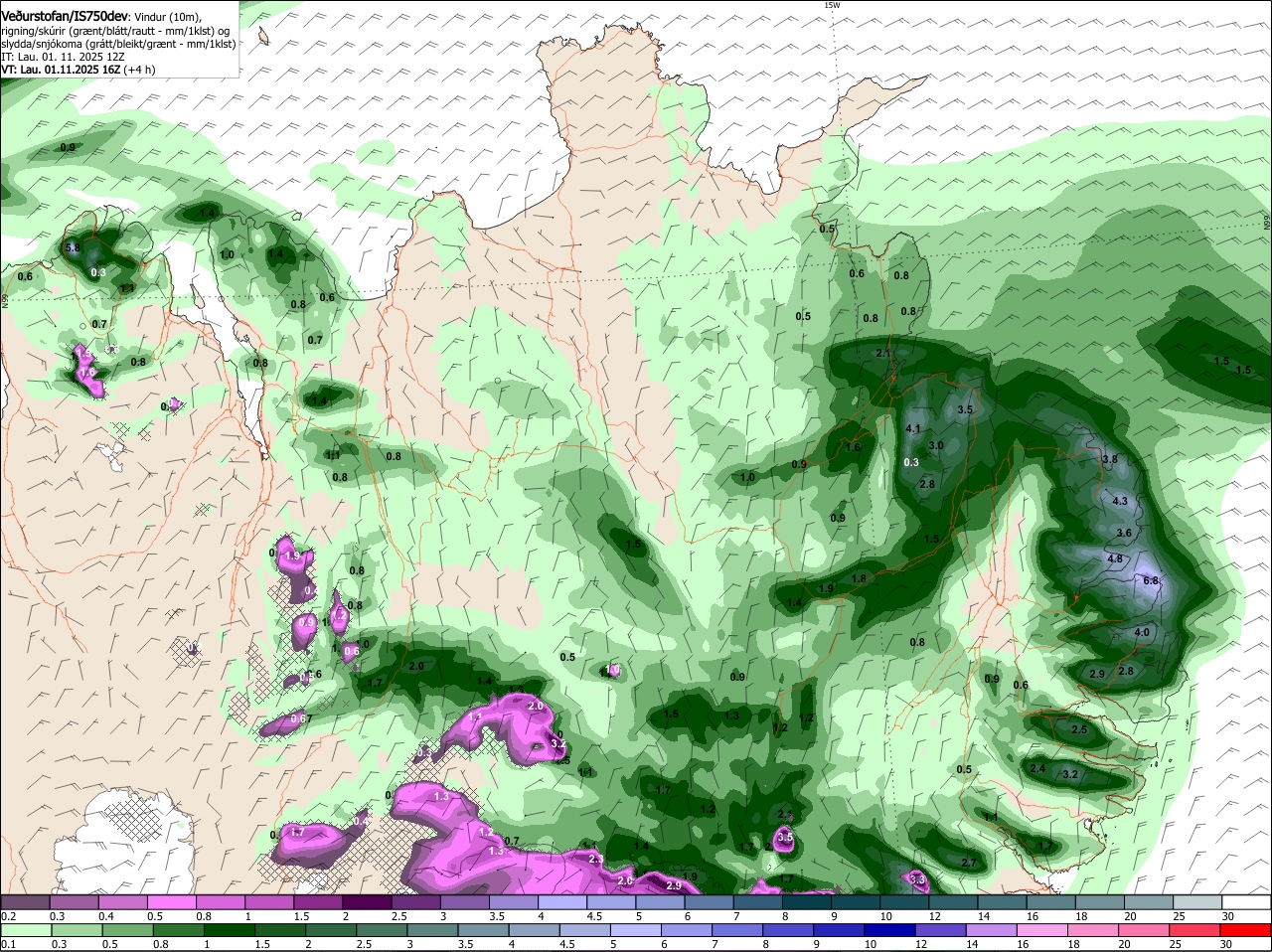The width and height of the screenshot is (1272, 952).
Task: Click the 6.8 precipitation value on the map
Action: [x=1152, y=580]
